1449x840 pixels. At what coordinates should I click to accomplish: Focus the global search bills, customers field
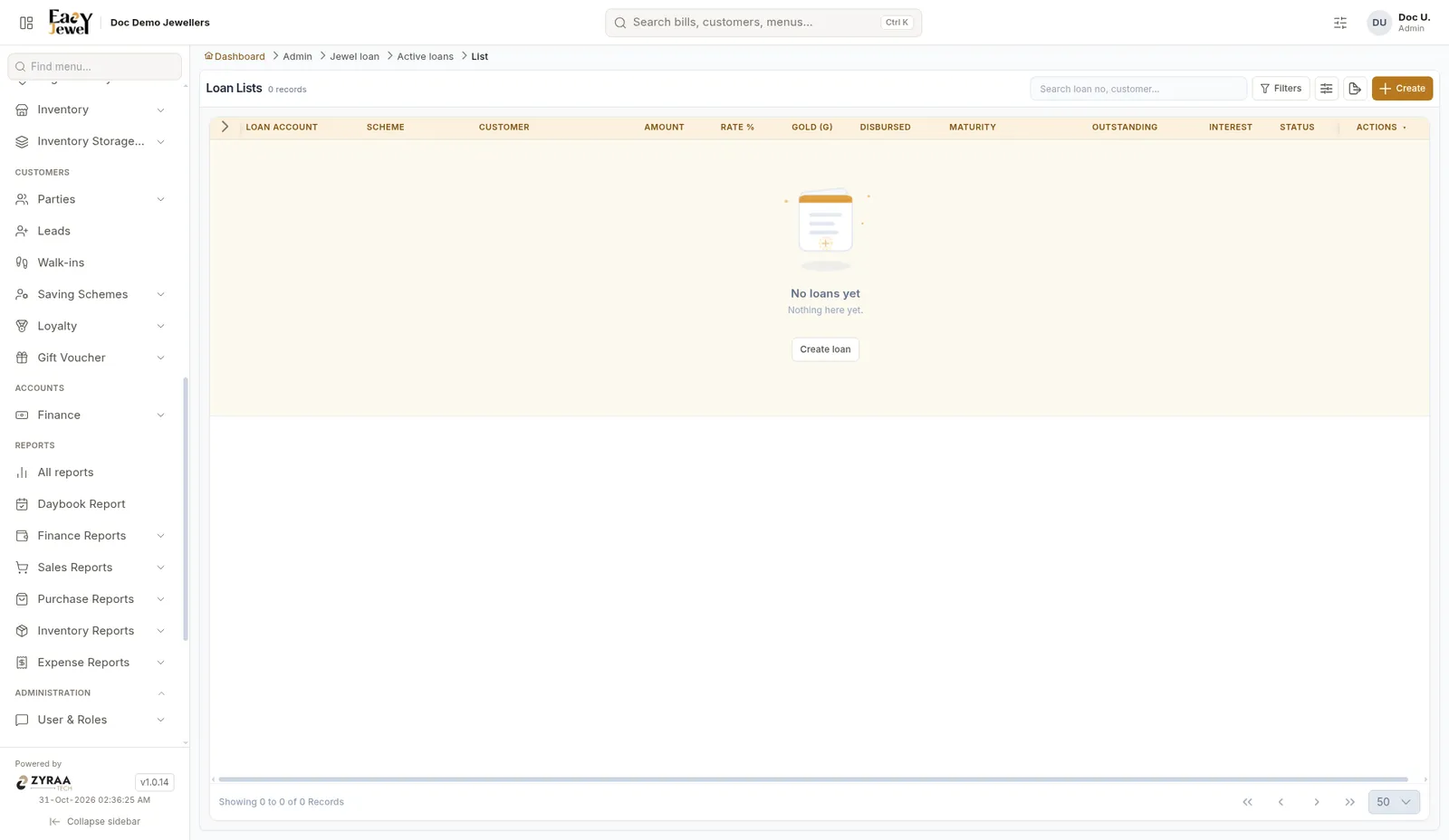[x=763, y=23]
